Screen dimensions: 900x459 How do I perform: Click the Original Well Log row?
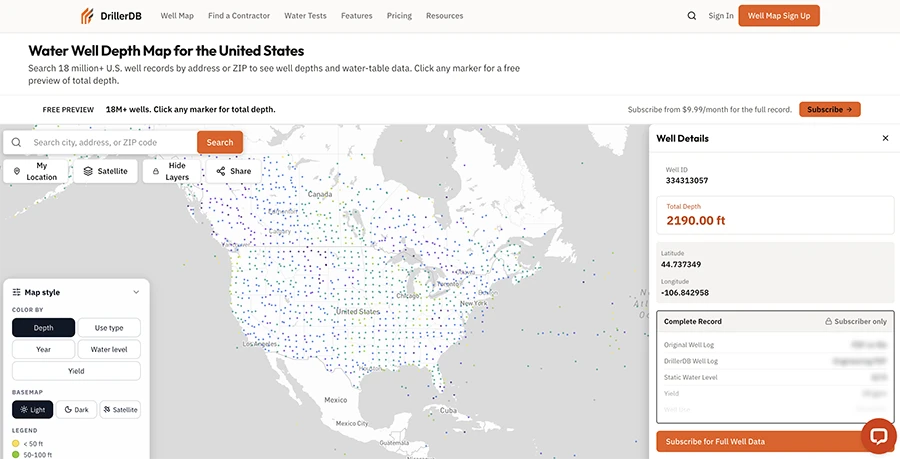pos(775,345)
